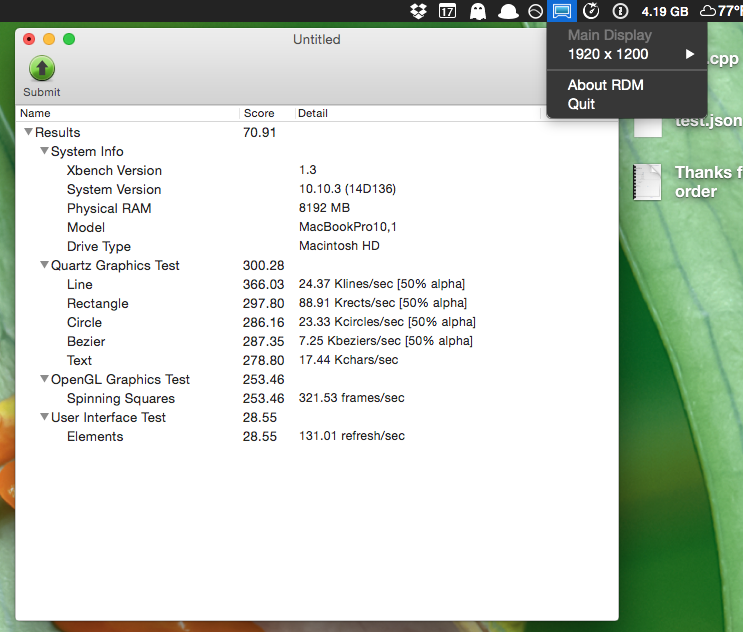Click the half-circle menu bar icon

[535, 11]
